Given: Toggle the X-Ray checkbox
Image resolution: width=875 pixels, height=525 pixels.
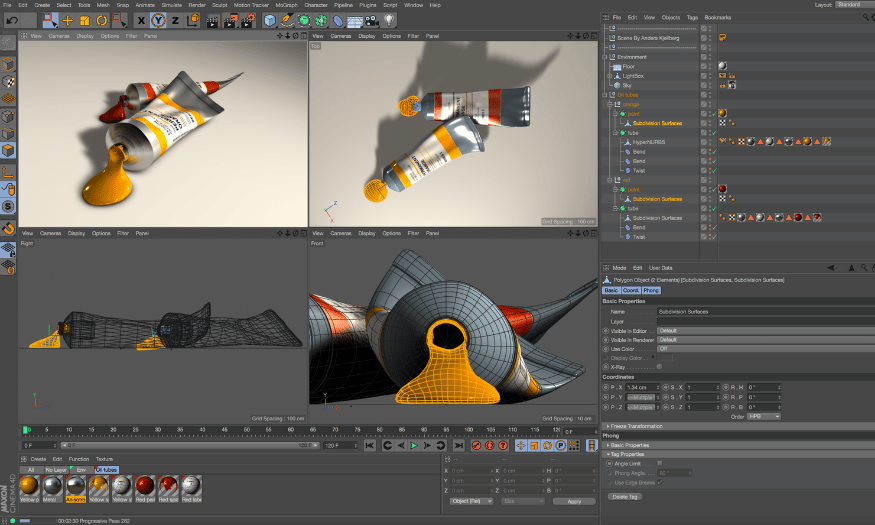Looking at the screenshot, I should tap(660, 367).
